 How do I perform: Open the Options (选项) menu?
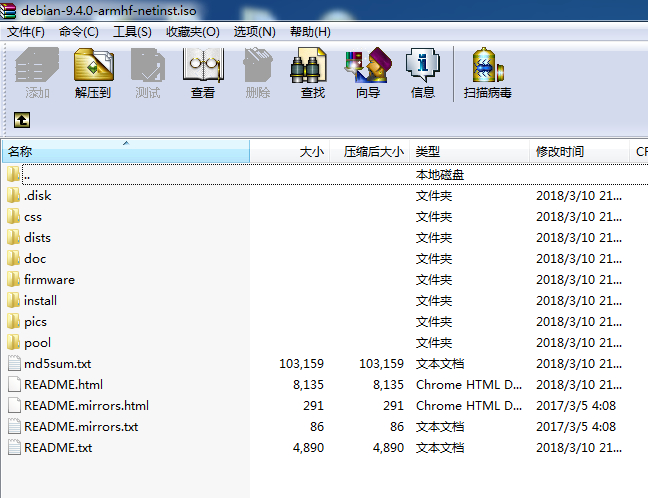click(255, 32)
